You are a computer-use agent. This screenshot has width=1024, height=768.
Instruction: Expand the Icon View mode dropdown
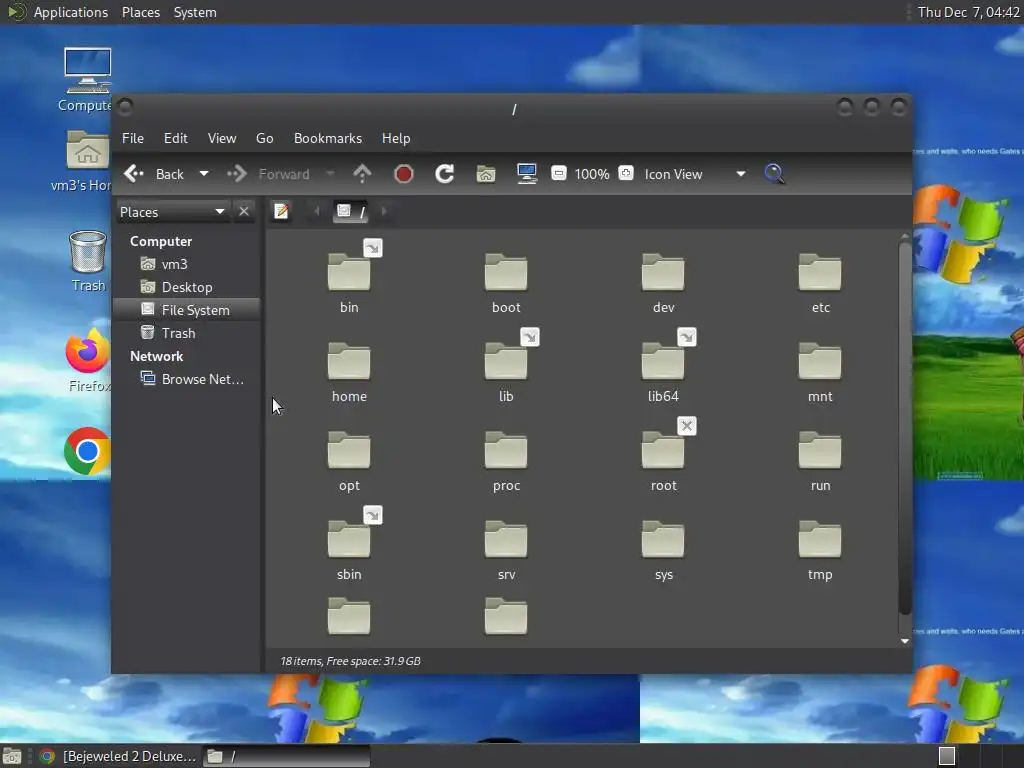pyautogui.click(x=740, y=174)
